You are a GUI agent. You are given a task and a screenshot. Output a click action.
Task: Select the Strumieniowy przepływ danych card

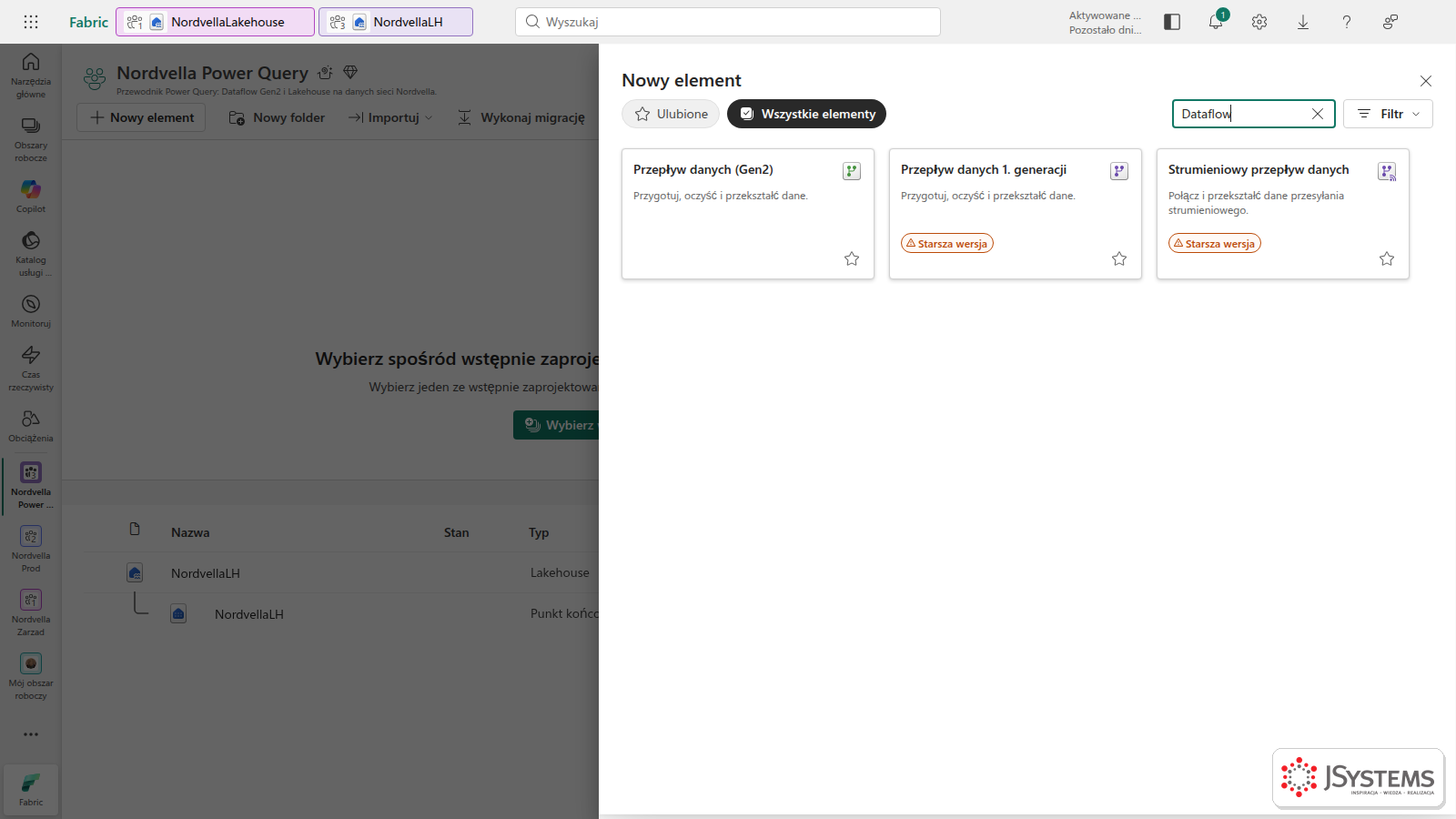pos(1283,214)
